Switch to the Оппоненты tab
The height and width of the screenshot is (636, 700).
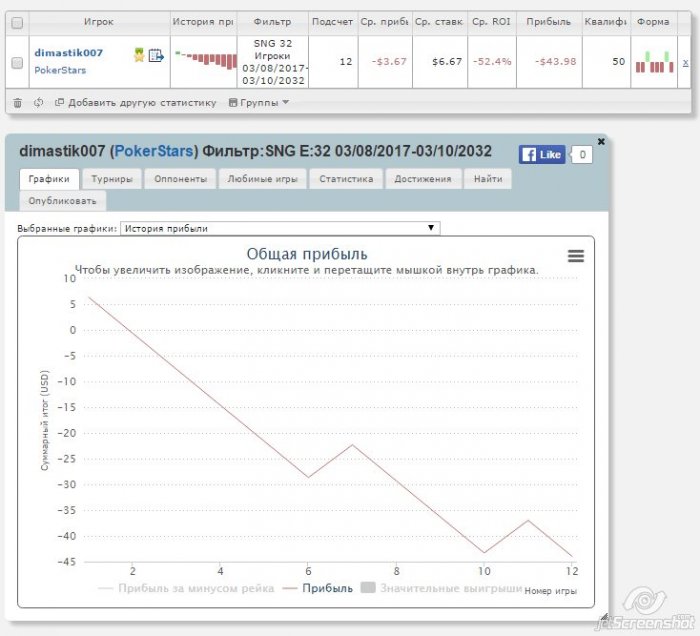(x=180, y=179)
